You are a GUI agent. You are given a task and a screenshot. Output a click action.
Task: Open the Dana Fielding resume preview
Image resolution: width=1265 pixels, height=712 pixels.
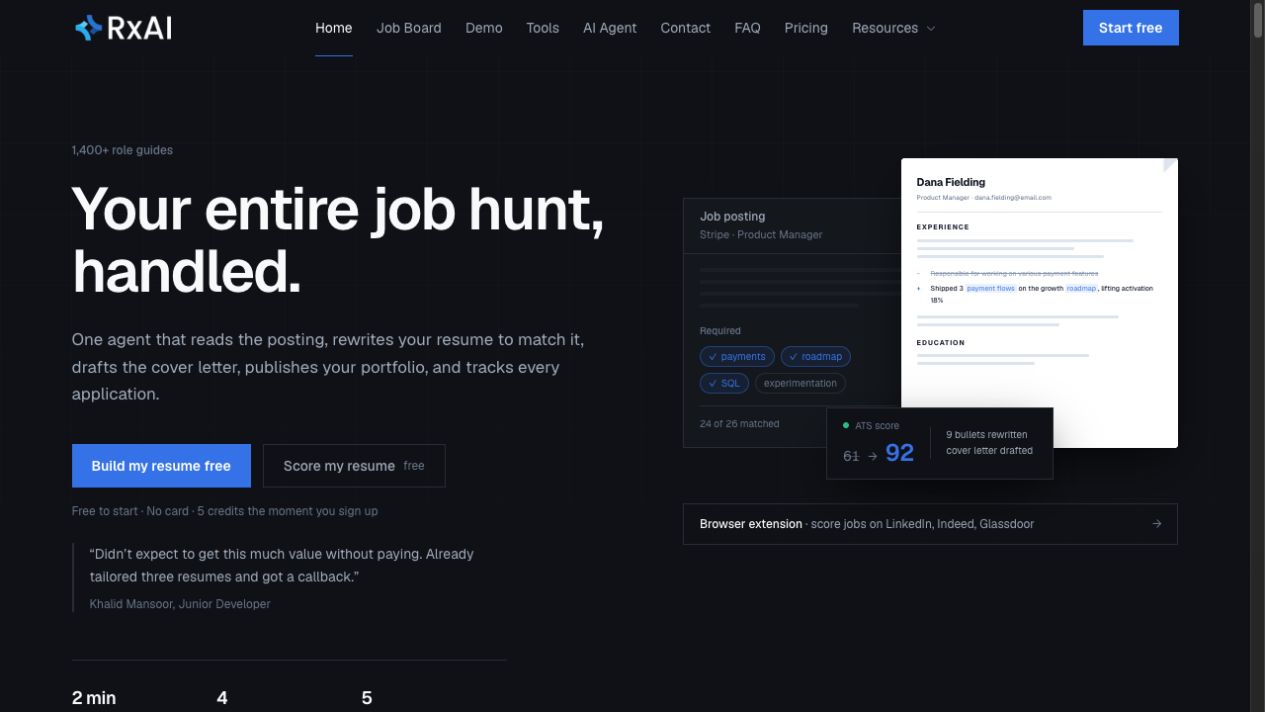point(1039,303)
